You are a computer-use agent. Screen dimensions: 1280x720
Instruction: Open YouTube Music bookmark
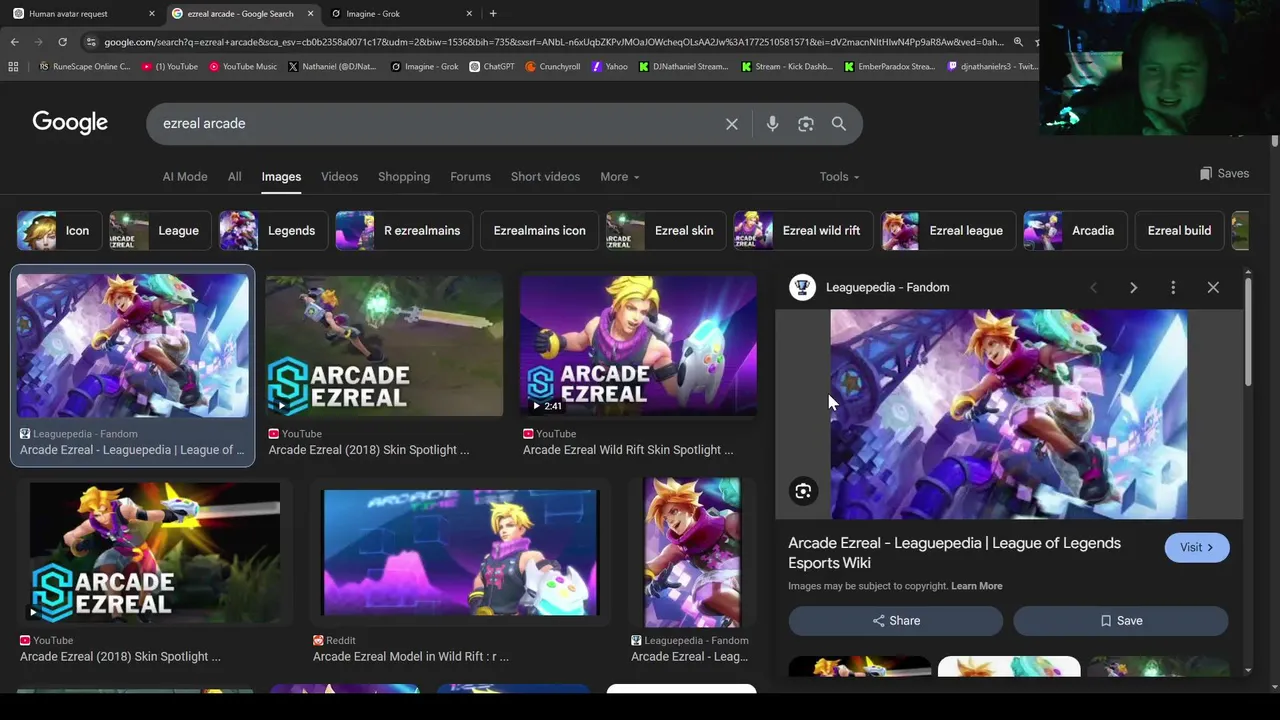[243, 67]
